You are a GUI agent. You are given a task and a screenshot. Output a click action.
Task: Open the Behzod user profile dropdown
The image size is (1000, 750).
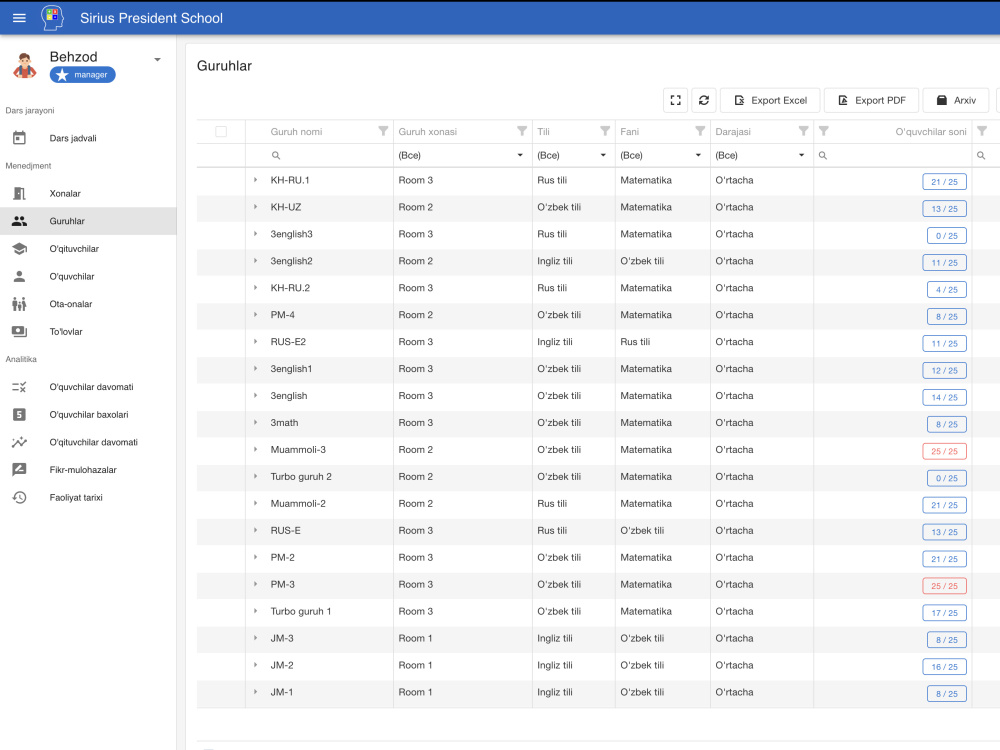[x=158, y=60]
